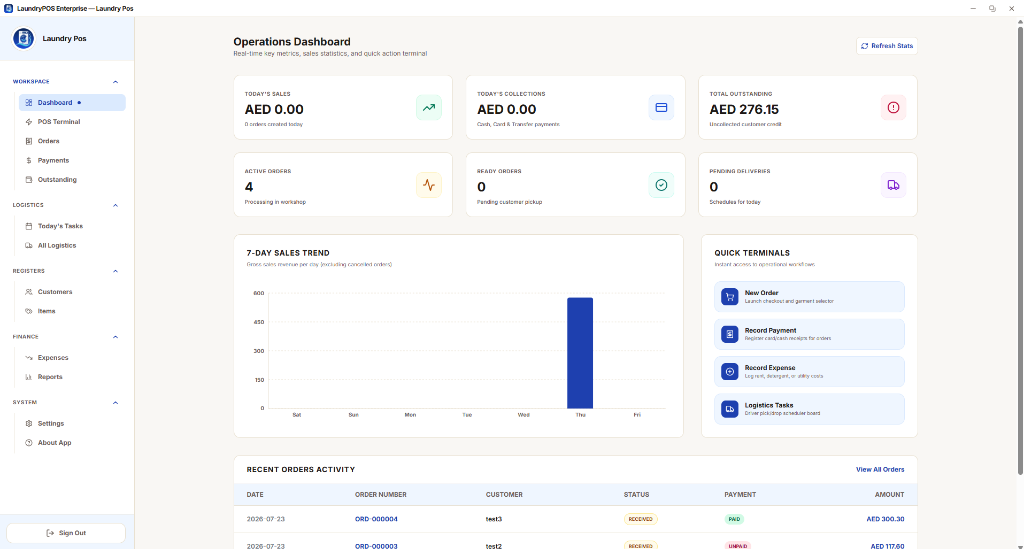Image resolution: width=1024 pixels, height=549 pixels.
Task: Go to the Orders page
Action: pos(72,141)
